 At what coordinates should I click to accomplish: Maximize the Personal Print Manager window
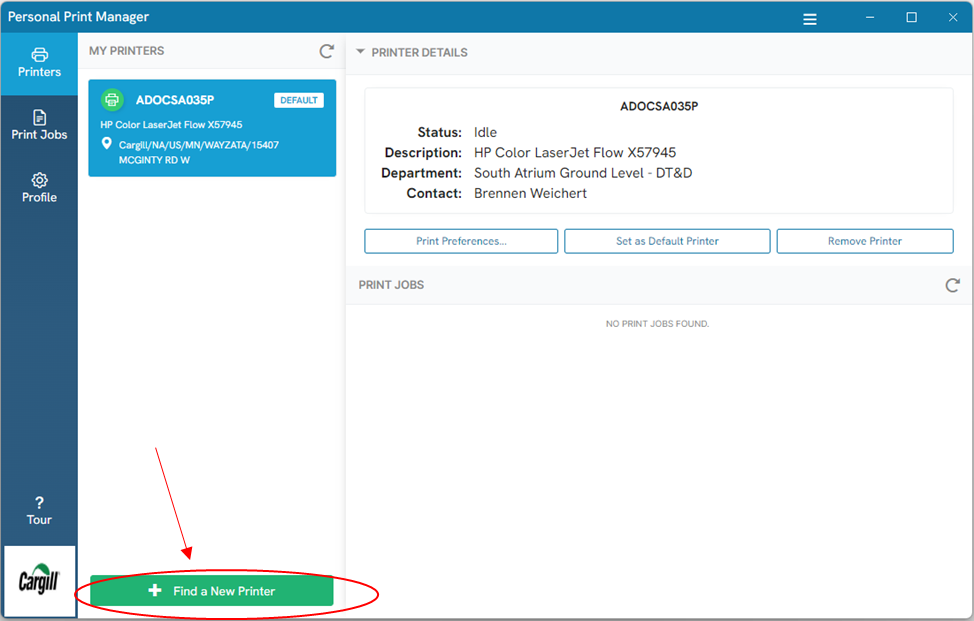(911, 17)
